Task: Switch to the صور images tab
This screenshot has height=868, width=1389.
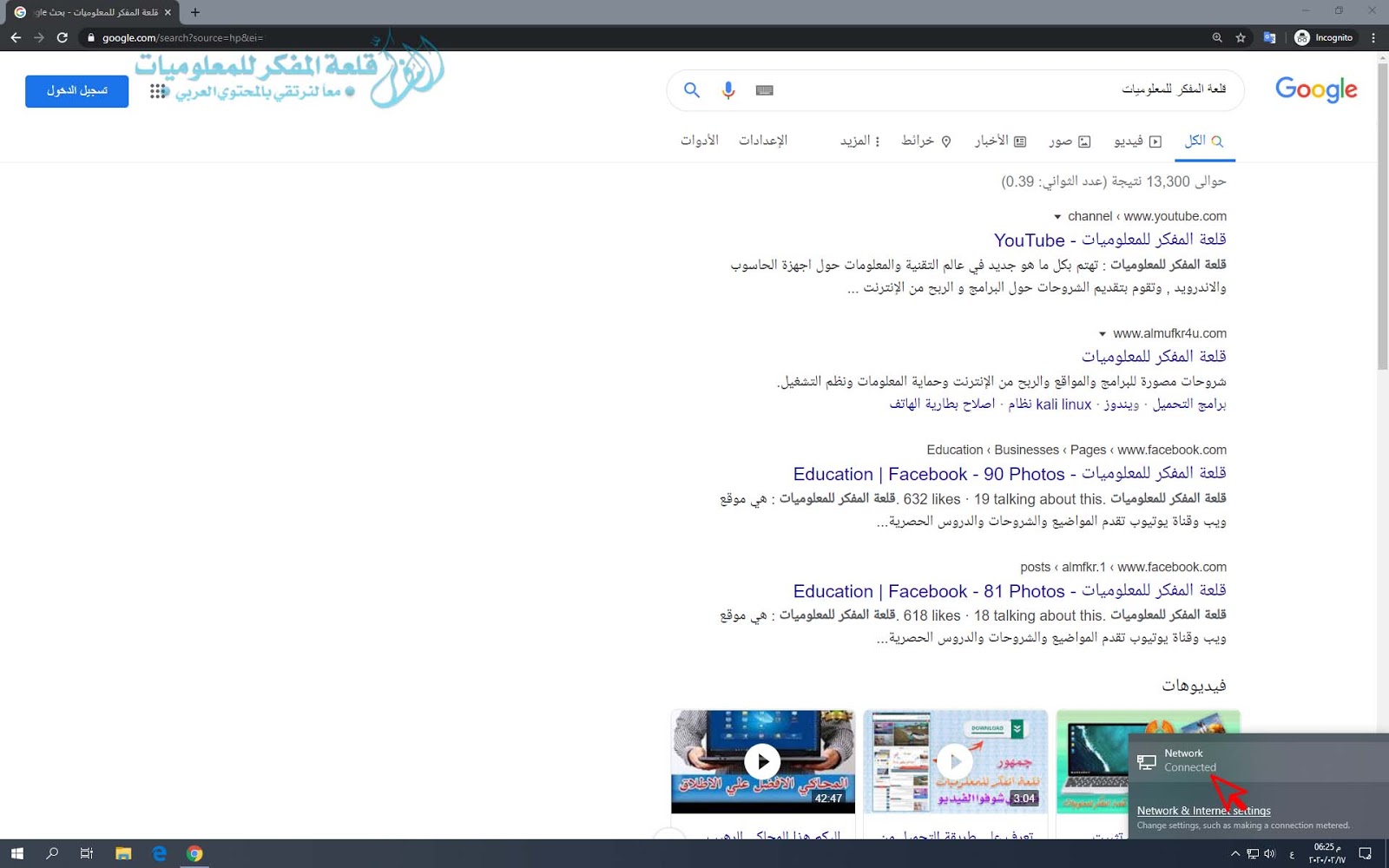Action: [x=1070, y=141]
